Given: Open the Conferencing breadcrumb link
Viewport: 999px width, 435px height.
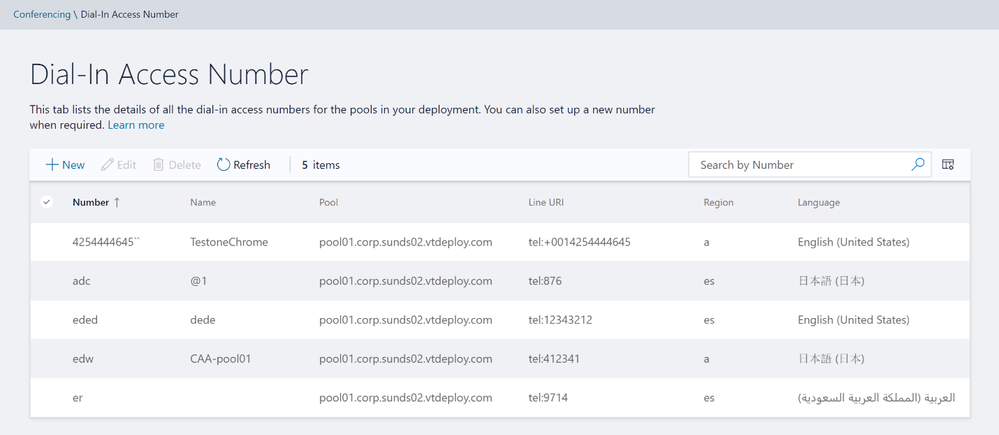Looking at the screenshot, I should click(x=42, y=15).
